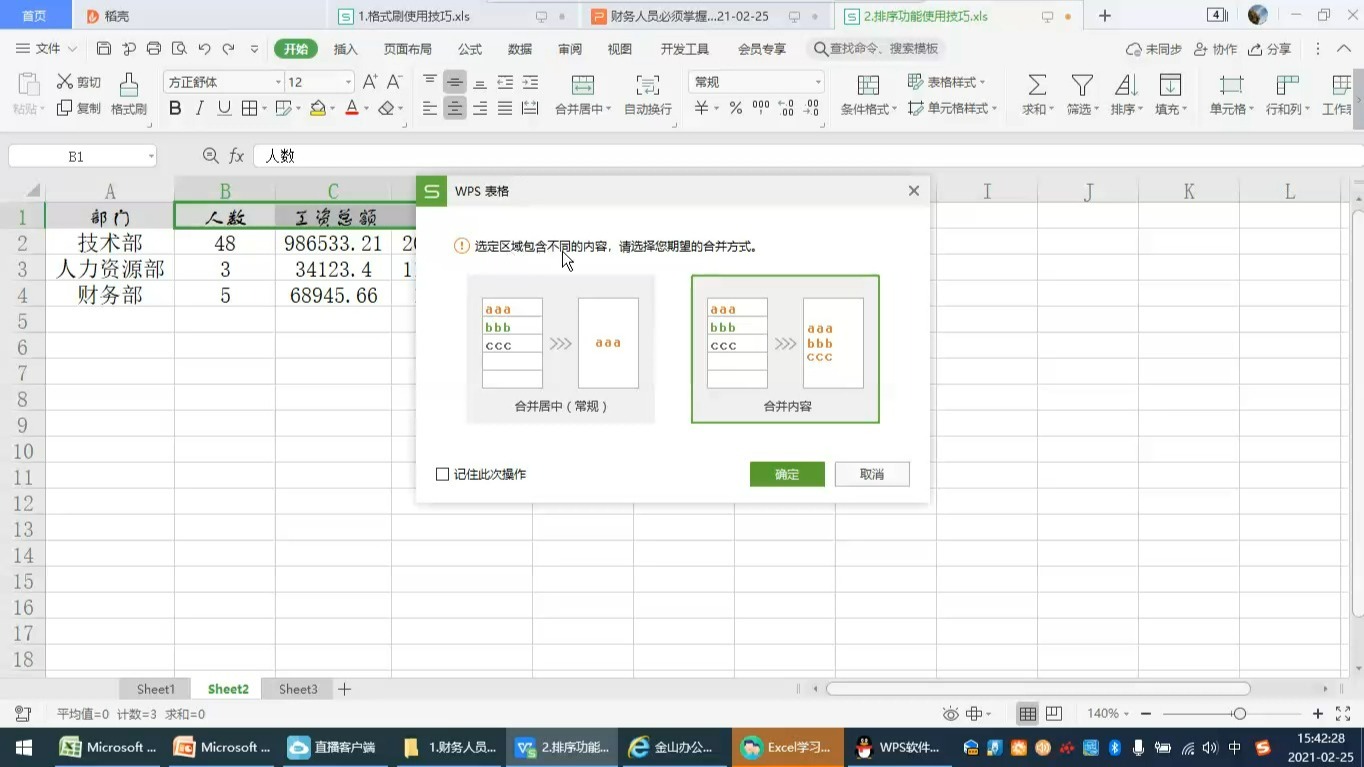Screen dimensions: 1364x767
Task: Add a new sheet with plus button
Action: [344, 689]
